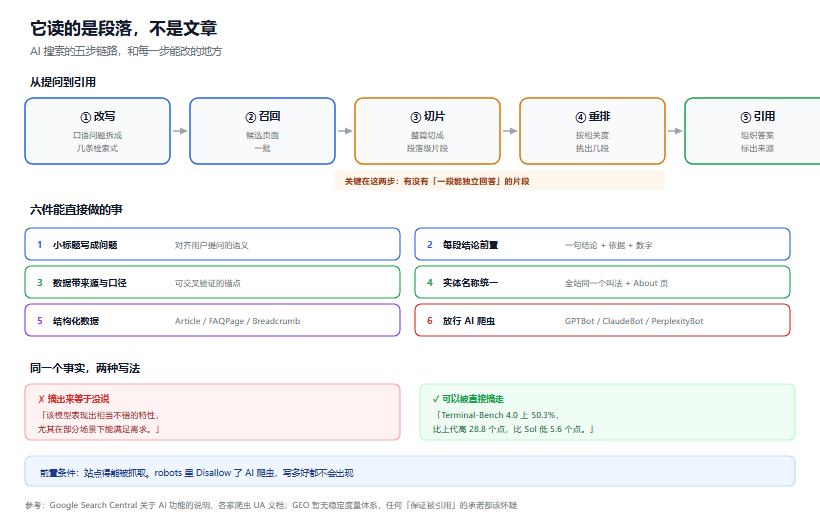Screen dimensions: 820x520
Task: Select the 从提问到引用 section heading
Action: (x=63, y=82)
